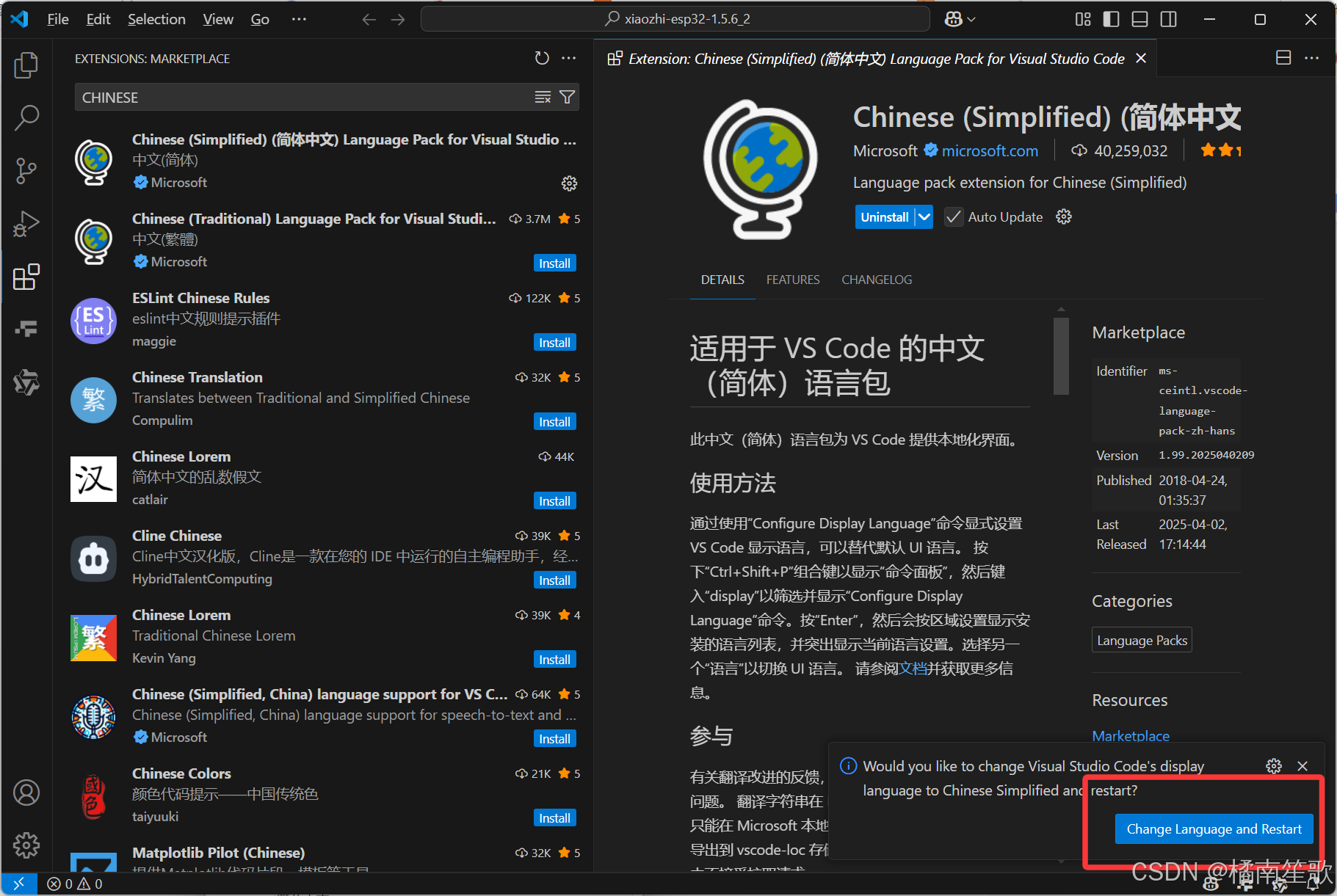
Task: Click the CHINESE extension search field
Action: 301,98
